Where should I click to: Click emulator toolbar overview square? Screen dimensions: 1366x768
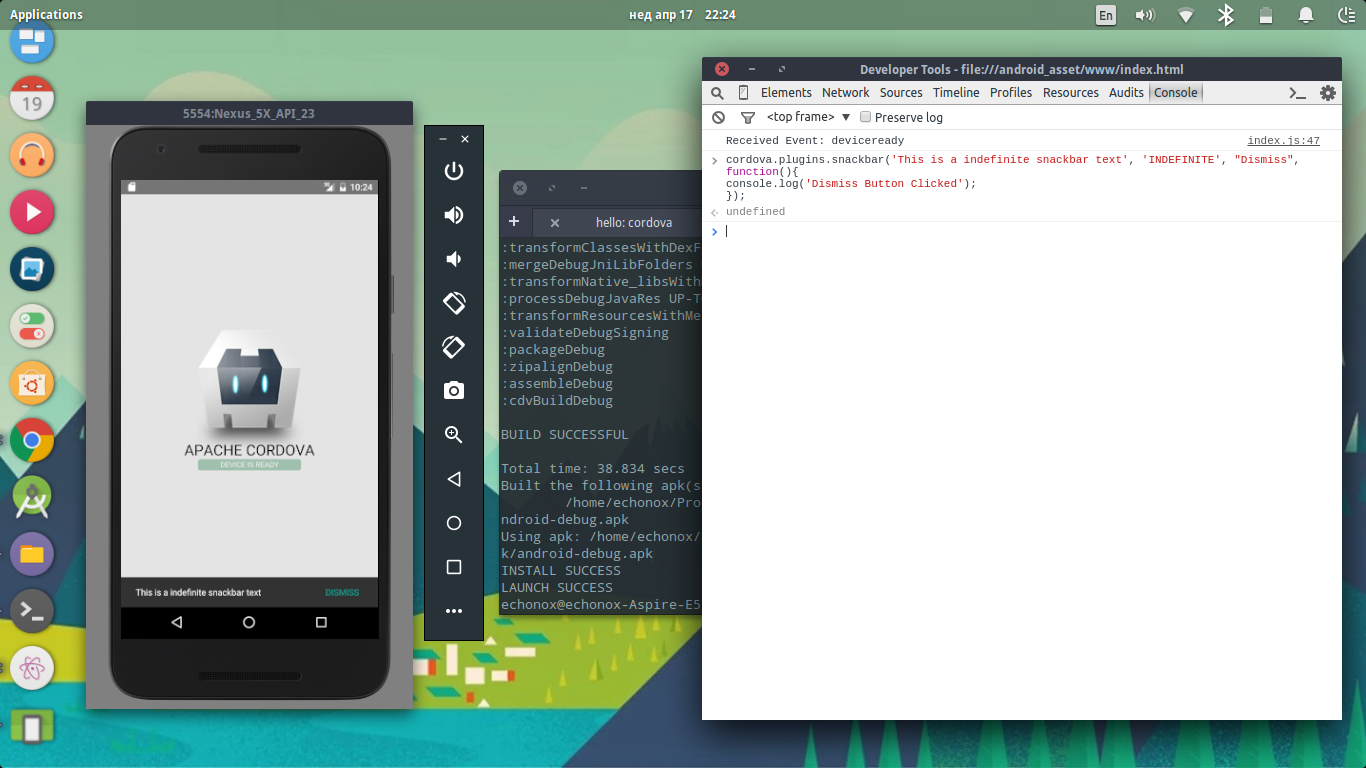[454, 567]
